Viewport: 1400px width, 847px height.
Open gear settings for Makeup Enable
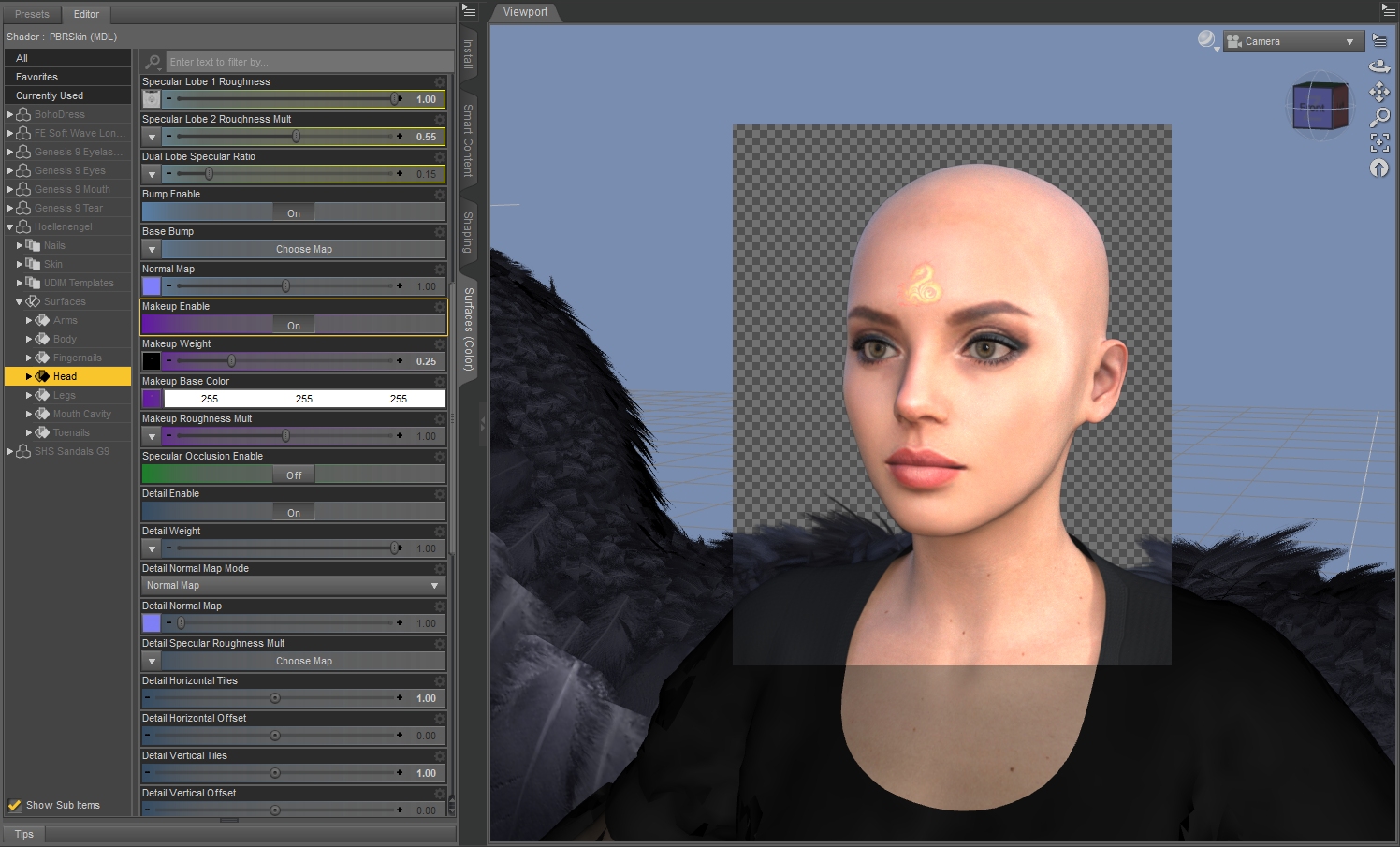tap(439, 307)
